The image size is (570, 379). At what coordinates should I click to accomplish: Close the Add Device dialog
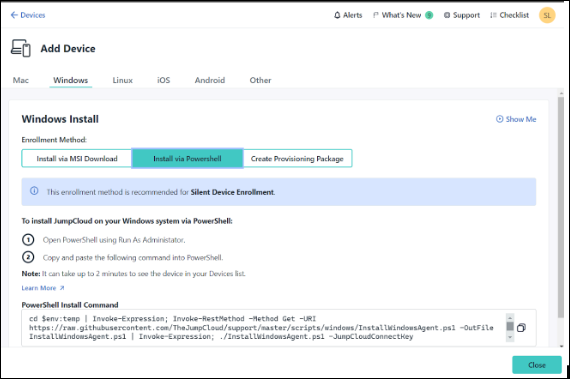point(537,365)
